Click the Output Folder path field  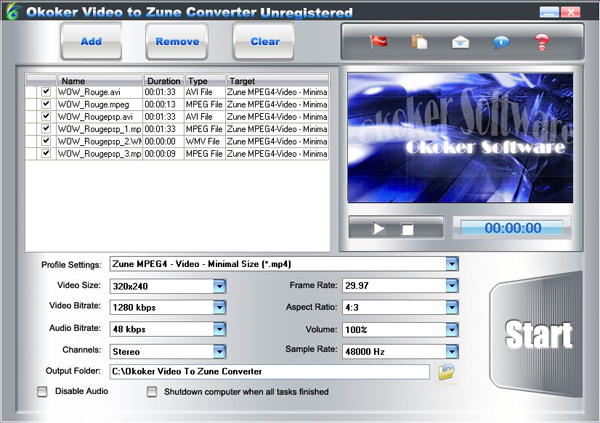click(x=270, y=372)
